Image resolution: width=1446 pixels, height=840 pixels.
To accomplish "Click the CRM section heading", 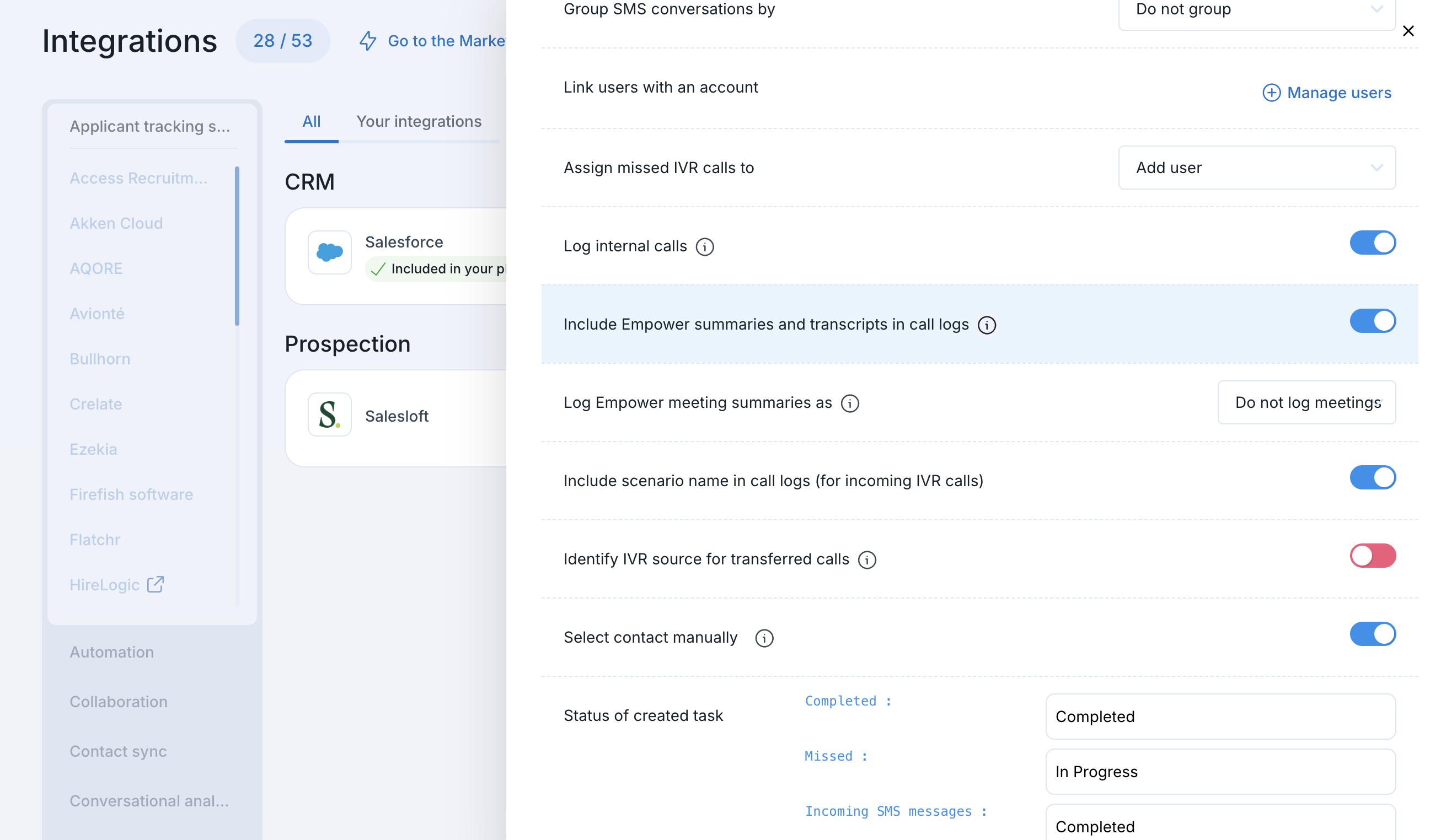I will (x=309, y=182).
